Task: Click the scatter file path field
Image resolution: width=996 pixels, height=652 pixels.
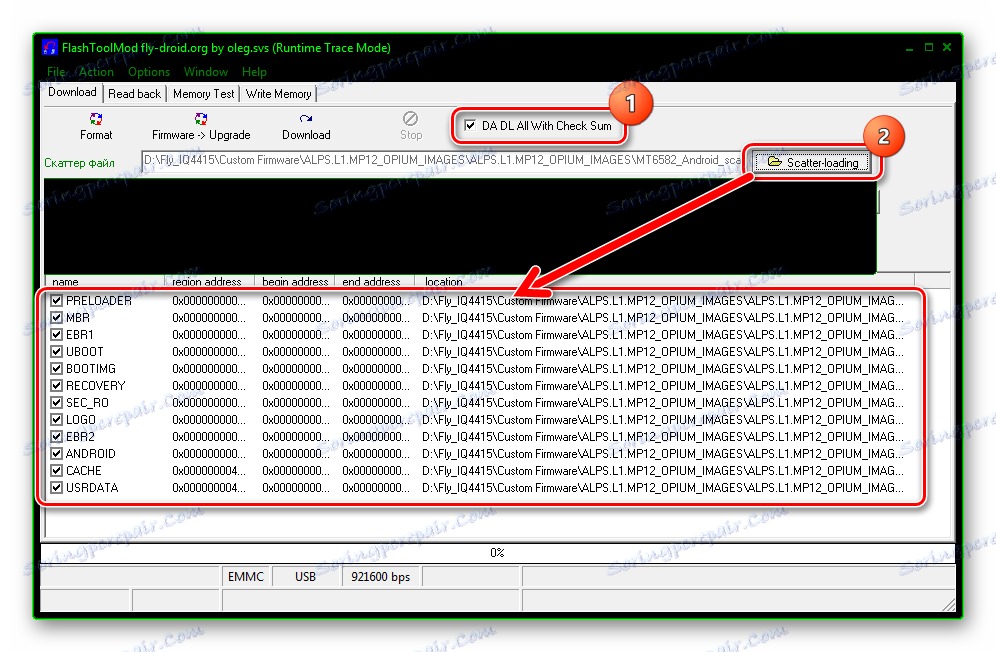Action: 441,160
